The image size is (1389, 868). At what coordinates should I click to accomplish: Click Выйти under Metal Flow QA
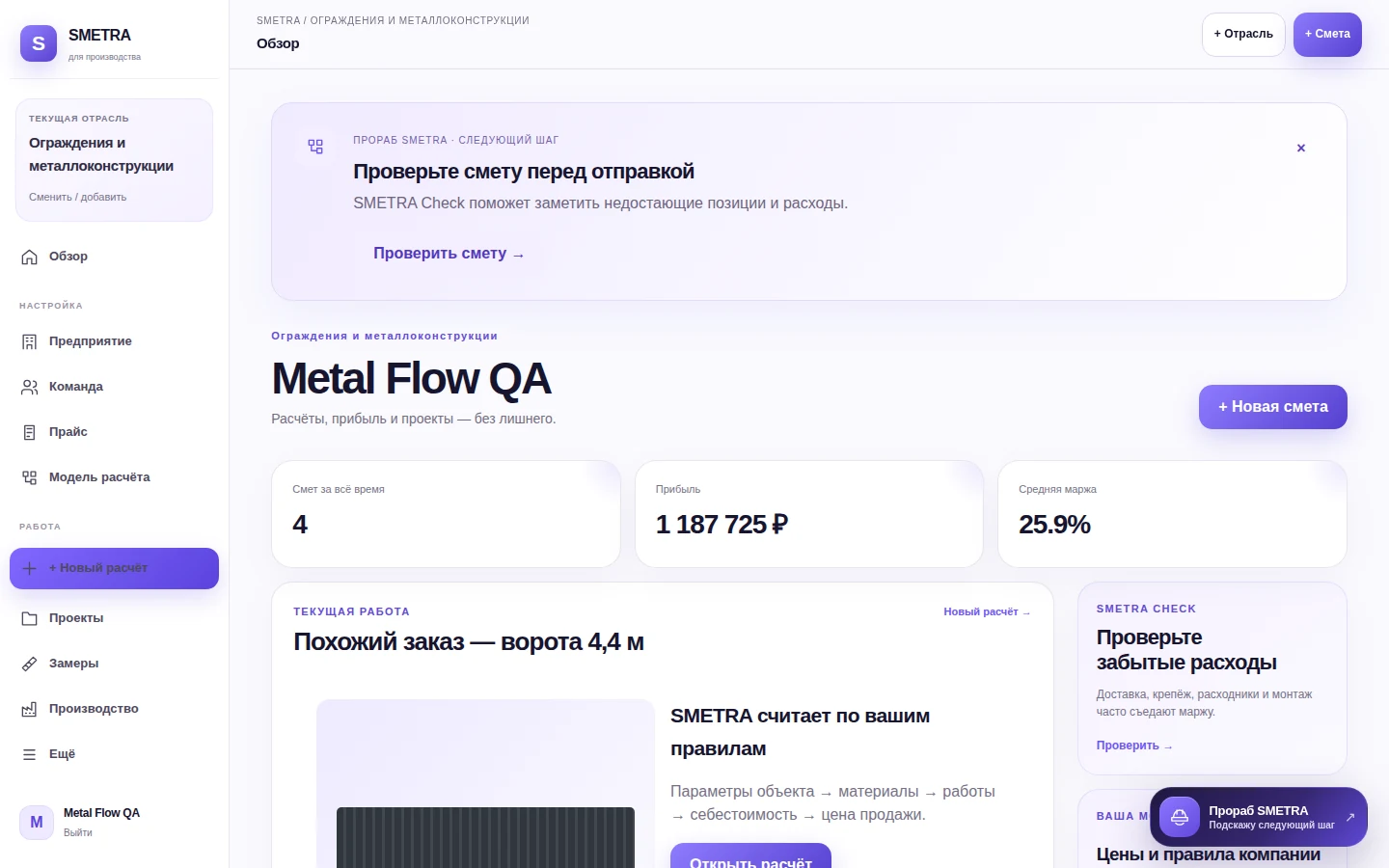(x=78, y=832)
